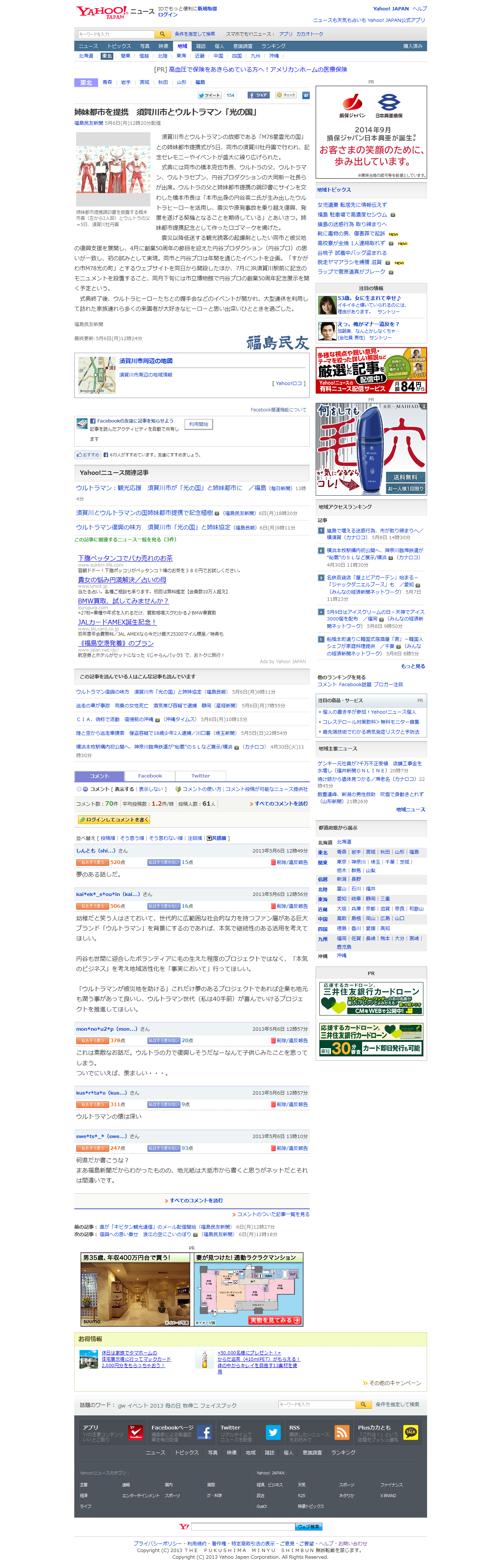Share the article with the Facebook シェア button
The width and height of the screenshot is (501, 1568).
coord(259,95)
